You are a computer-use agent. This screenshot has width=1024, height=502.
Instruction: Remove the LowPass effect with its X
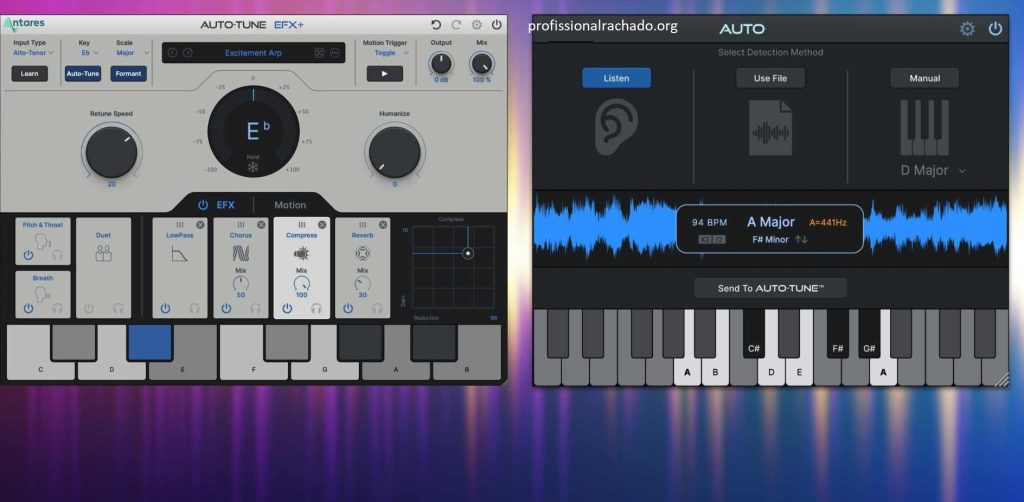tap(200, 225)
